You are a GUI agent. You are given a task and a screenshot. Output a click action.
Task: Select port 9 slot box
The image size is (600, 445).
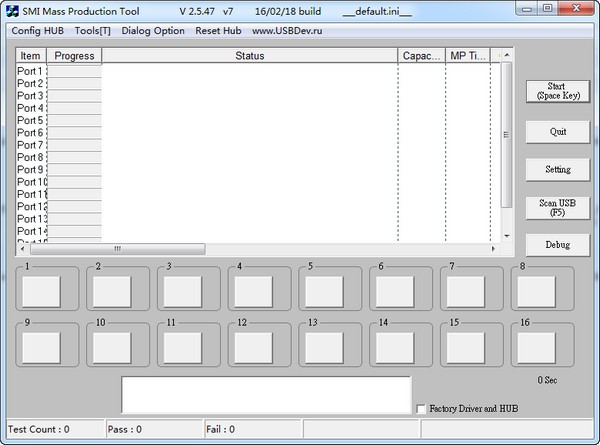tap(42, 348)
